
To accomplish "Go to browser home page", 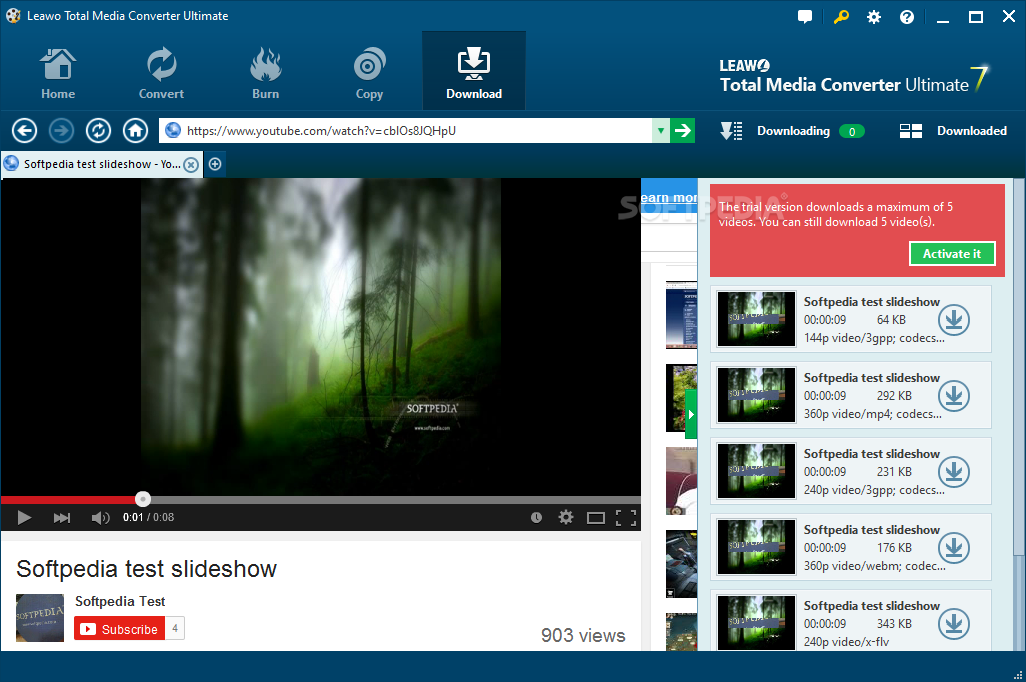I will coord(135,131).
